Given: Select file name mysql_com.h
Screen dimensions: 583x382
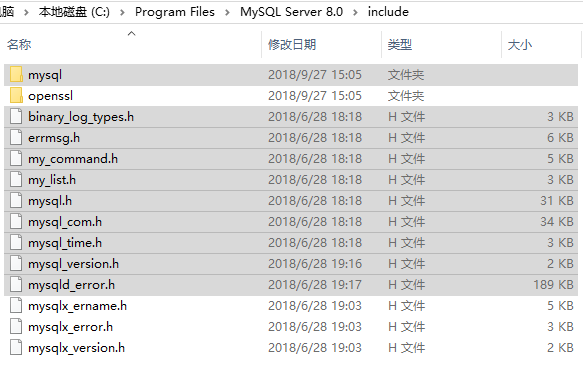Looking at the screenshot, I should click(x=65, y=222).
